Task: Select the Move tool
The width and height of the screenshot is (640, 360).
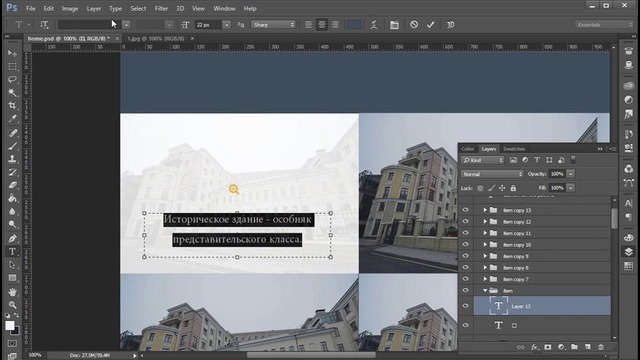Action: pyautogui.click(x=12, y=53)
